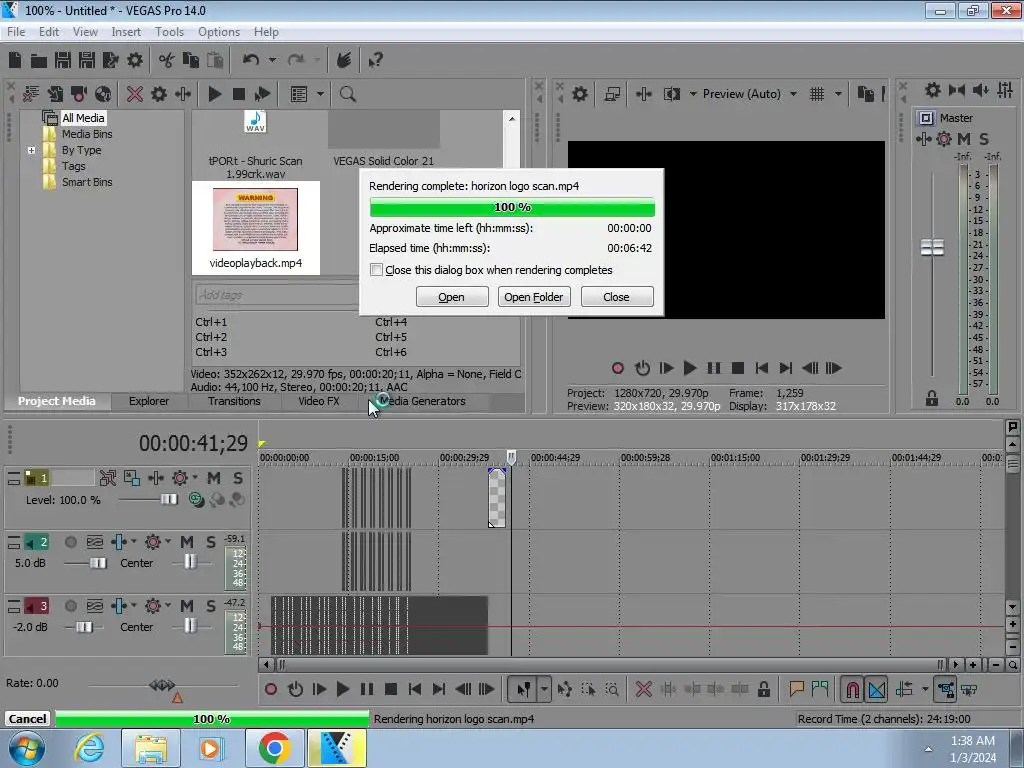Stop media preview in Project Media toolbar

(x=238, y=94)
